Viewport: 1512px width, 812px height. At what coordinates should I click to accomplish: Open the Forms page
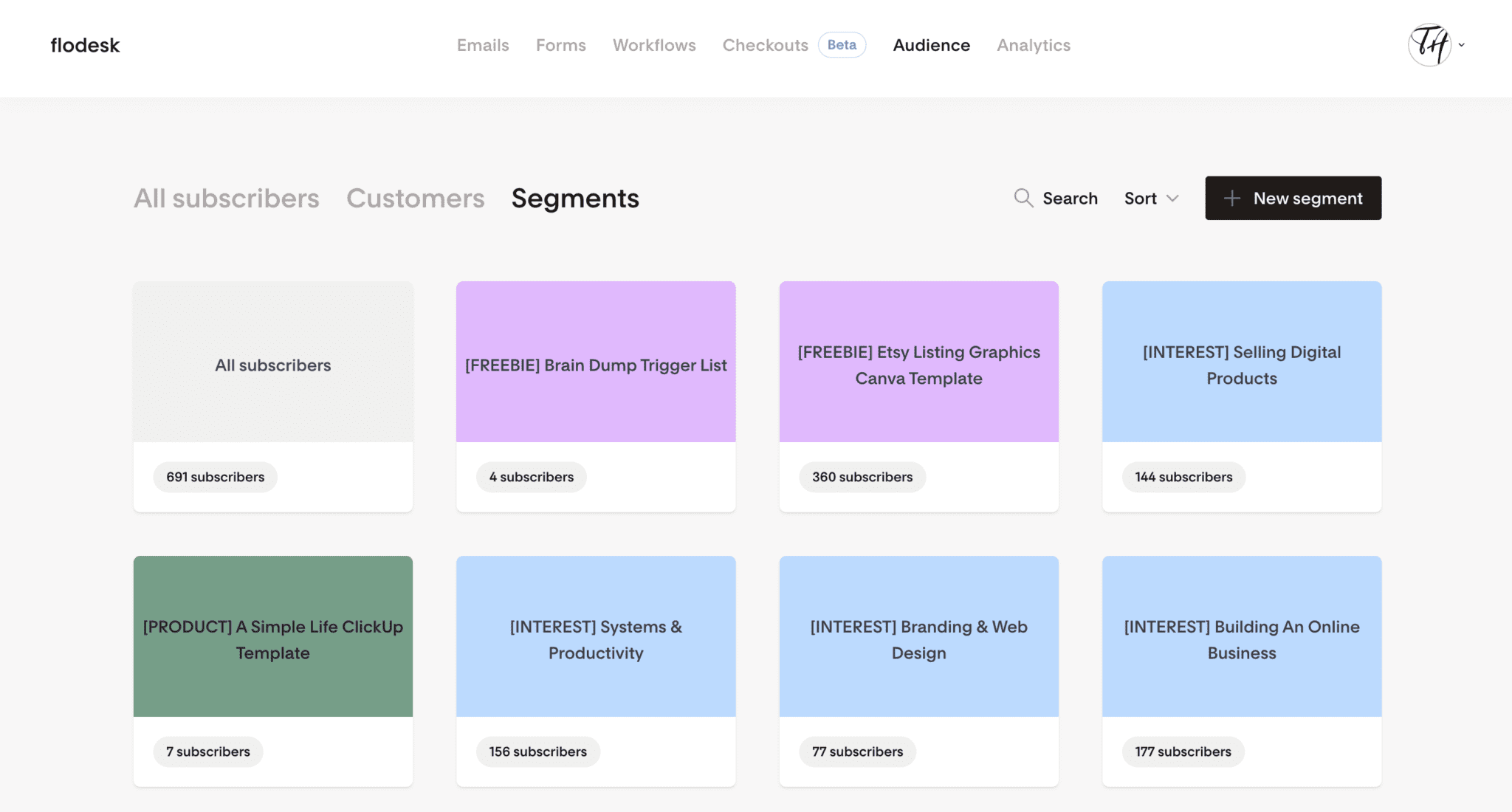point(560,45)
